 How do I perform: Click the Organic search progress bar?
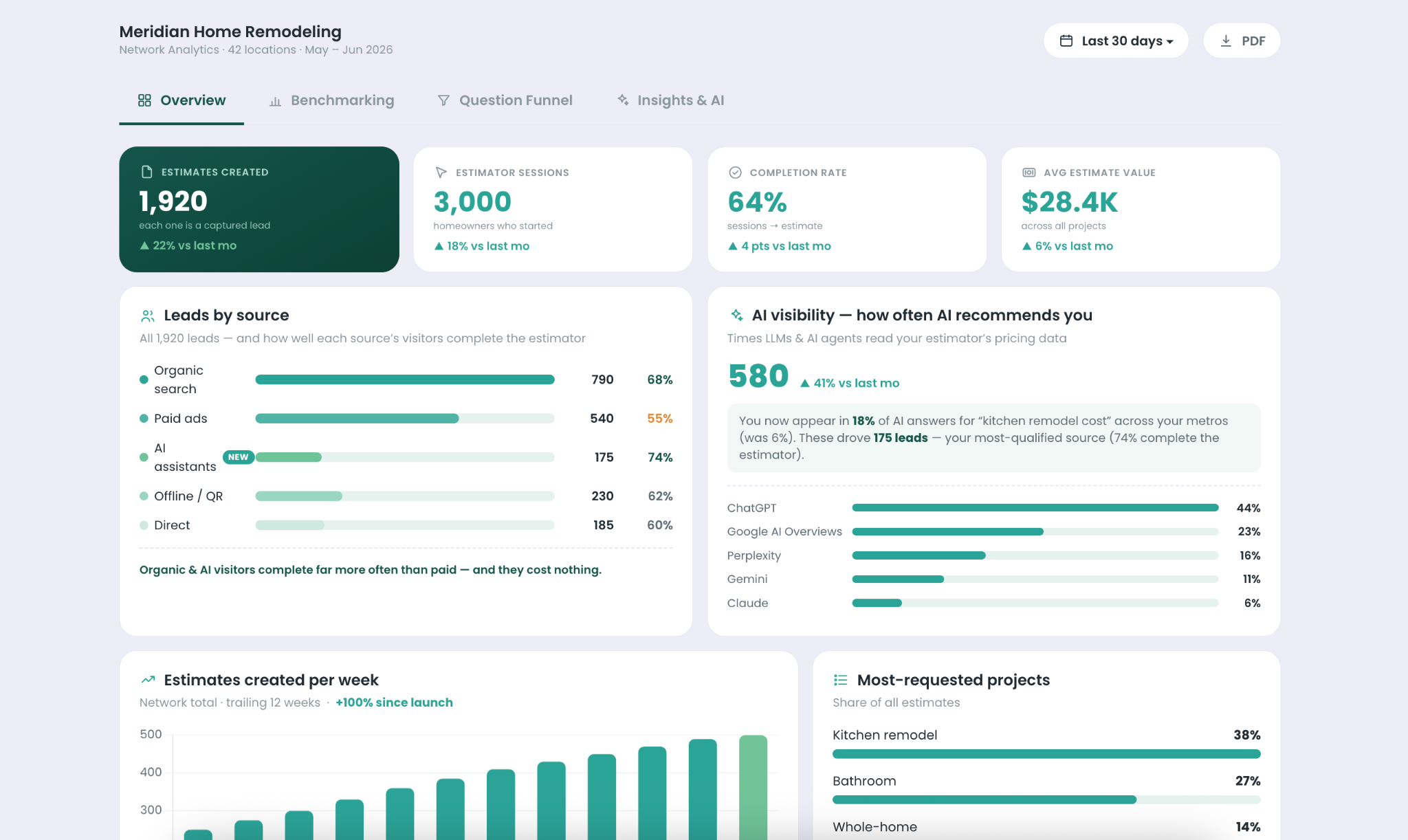[x=405, y=379]
